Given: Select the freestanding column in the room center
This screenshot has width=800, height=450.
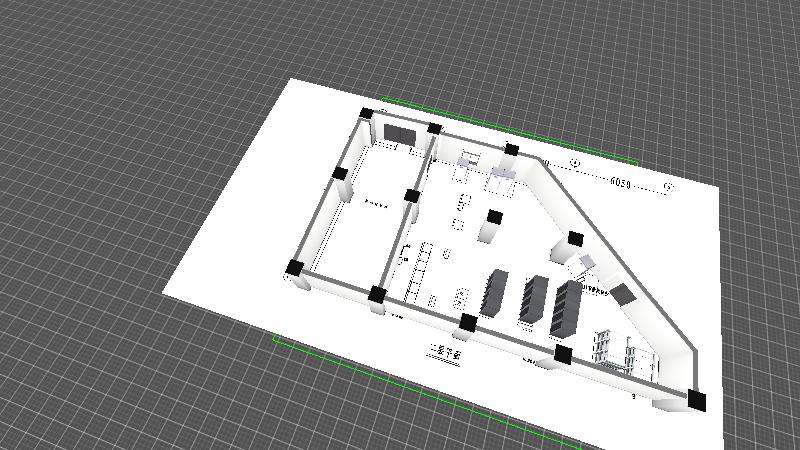Looking at the screenshot, I should pos(493,224).
